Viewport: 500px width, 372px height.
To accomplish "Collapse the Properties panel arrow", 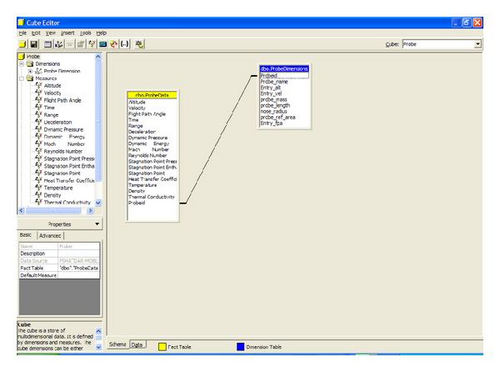I will tap(97, 224).
